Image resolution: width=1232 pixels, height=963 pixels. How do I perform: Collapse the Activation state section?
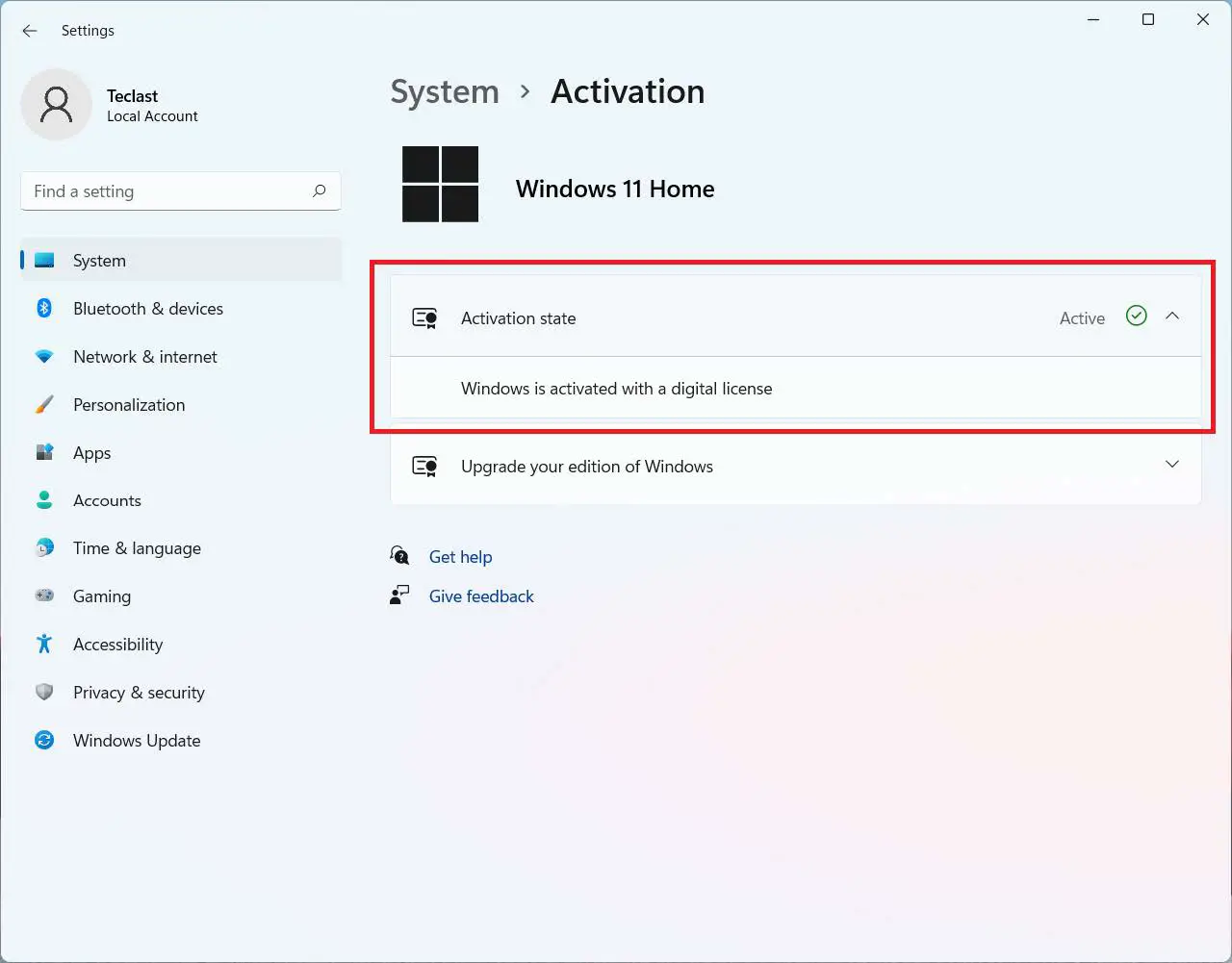click(x=1172, y=316)
